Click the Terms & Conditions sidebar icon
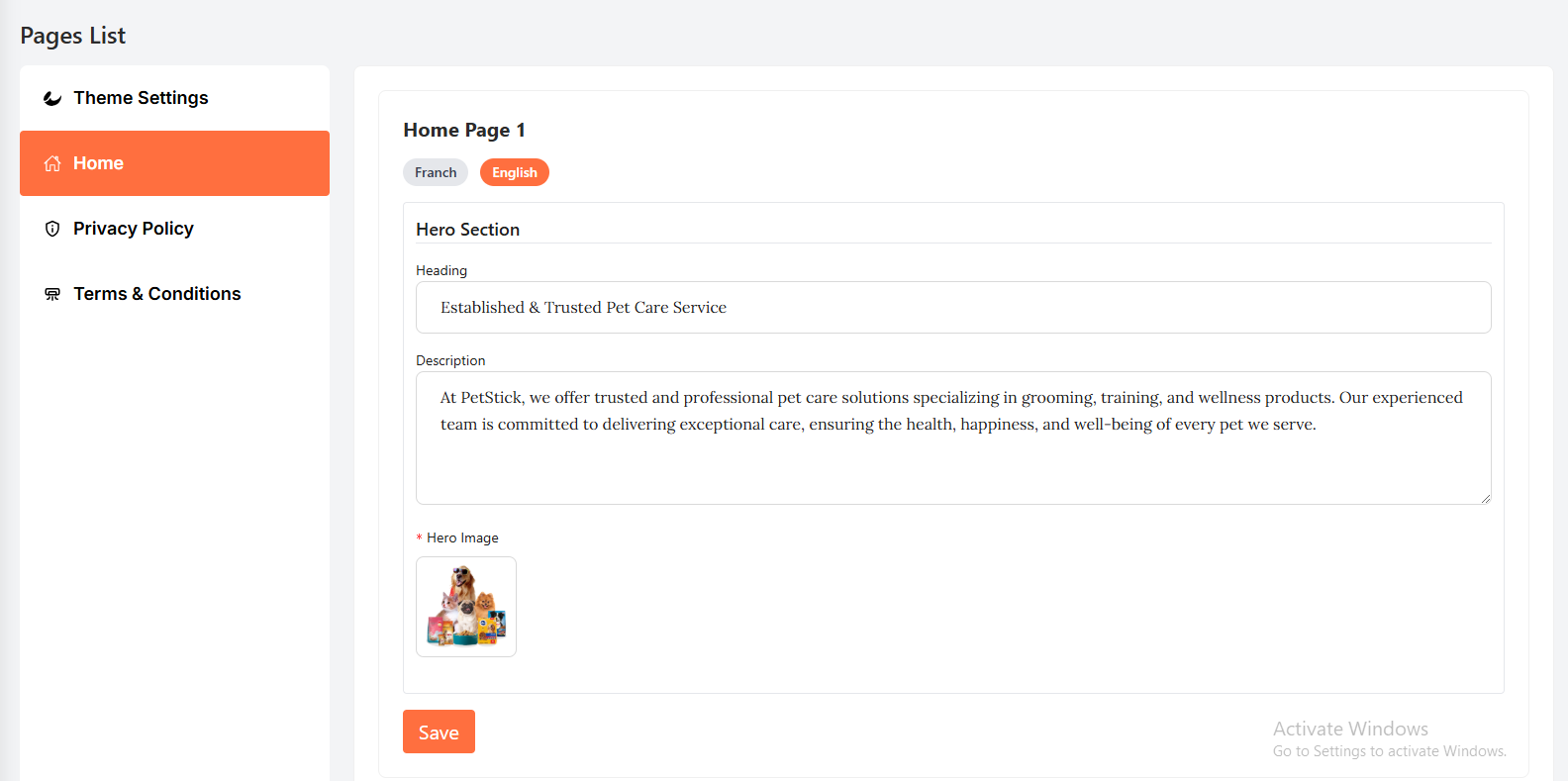Image resolution: width=1568 pixels, height=781 pixels. click(x=52, y=294)
